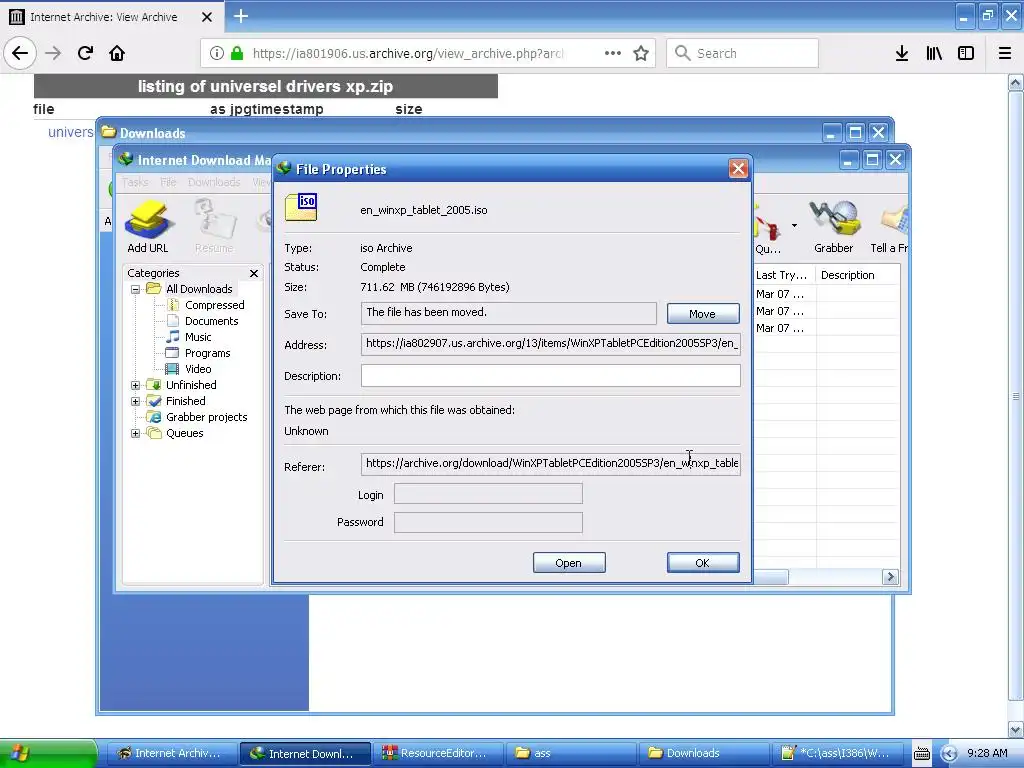Select the Music category
1024x768 pixels.
click(198, 337)
